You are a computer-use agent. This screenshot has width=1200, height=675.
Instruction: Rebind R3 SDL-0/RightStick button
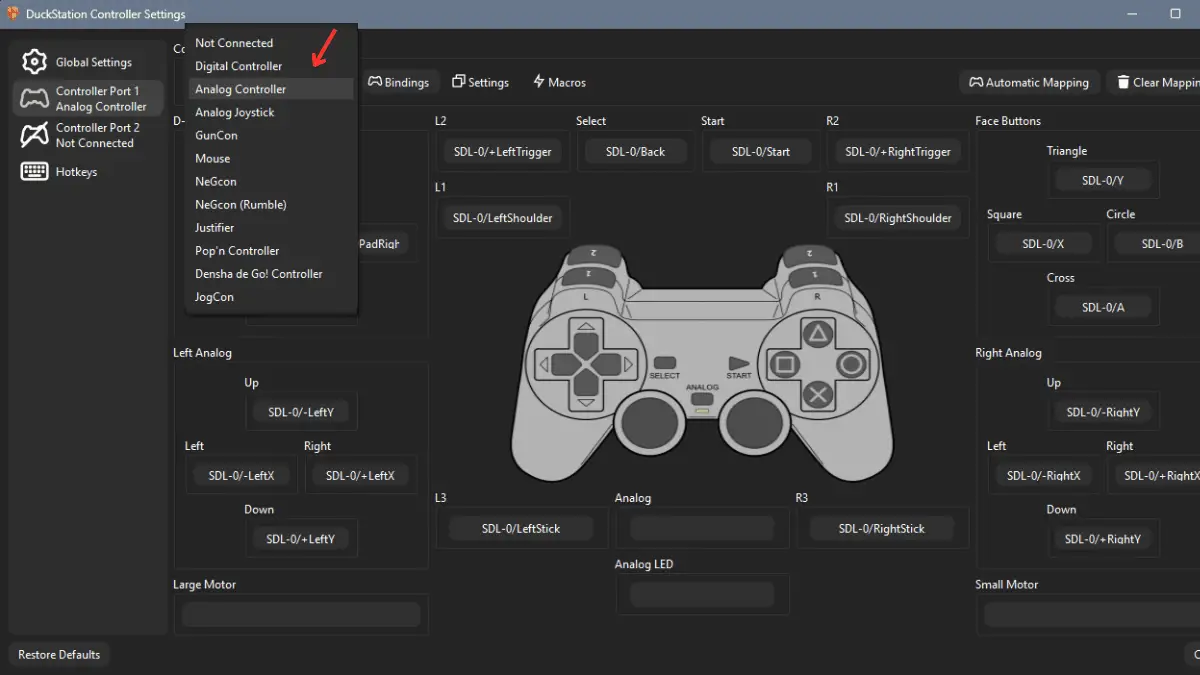pyautogui.click(x=882, y=529)
